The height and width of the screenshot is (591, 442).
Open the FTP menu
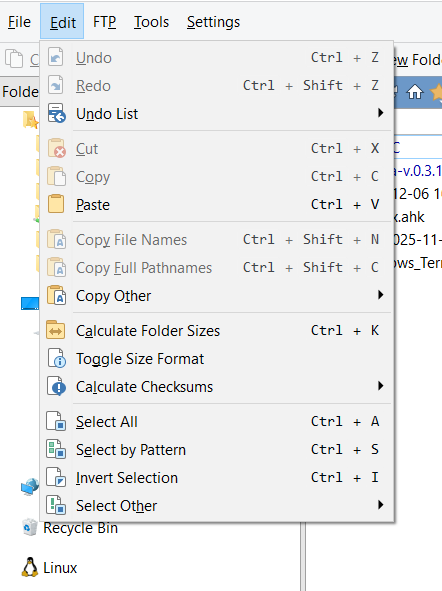(104, 22)
